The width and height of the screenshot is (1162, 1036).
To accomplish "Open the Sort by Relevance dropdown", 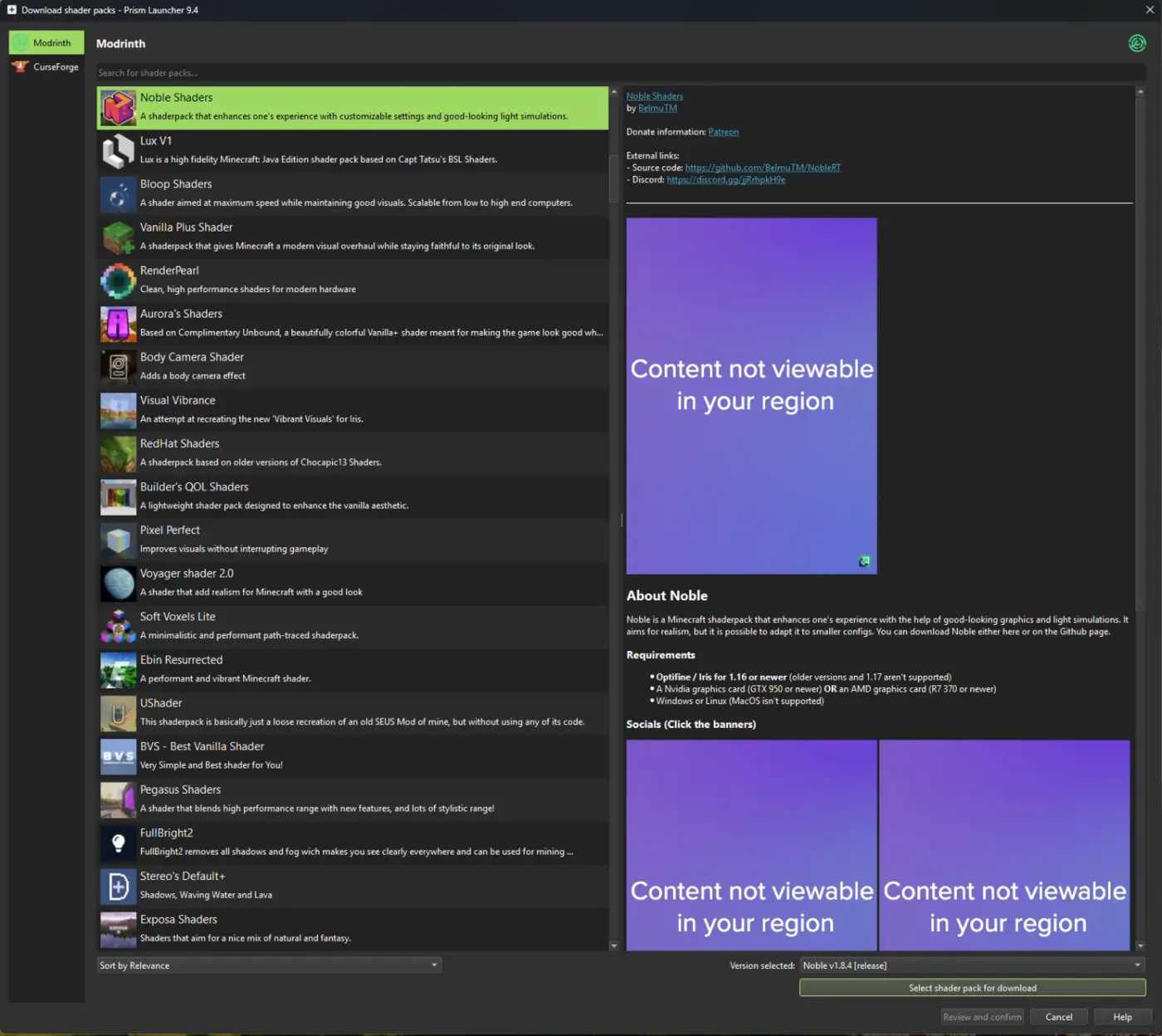I will pos(268,965).
